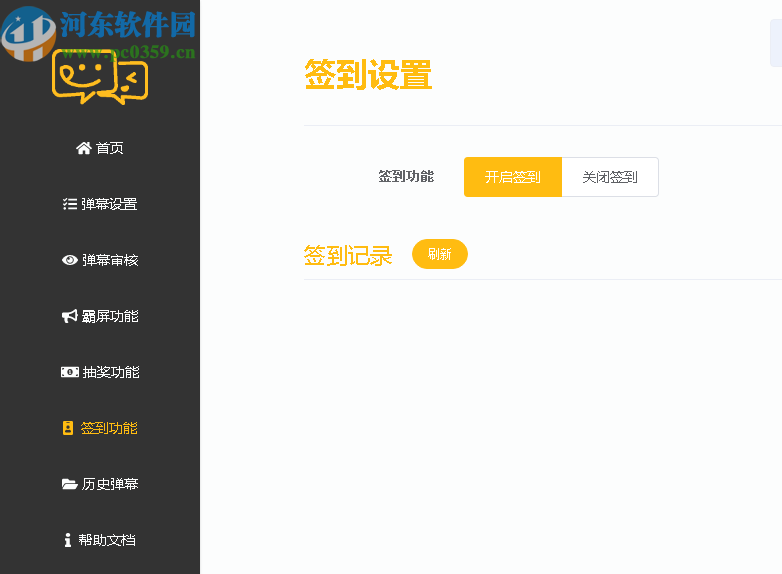Select 霸屏功能 in the sidebar
Screen dimensions: 782x574
[x=100, y=316]
